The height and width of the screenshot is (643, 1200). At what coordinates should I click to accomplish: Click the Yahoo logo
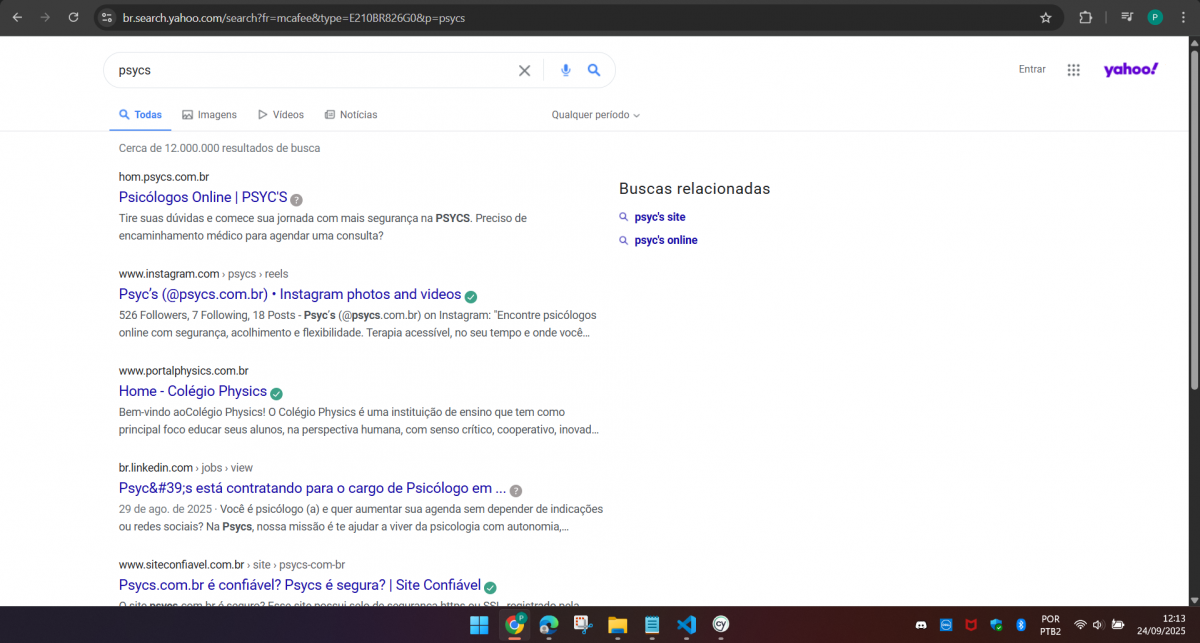tap(1130, 69)
